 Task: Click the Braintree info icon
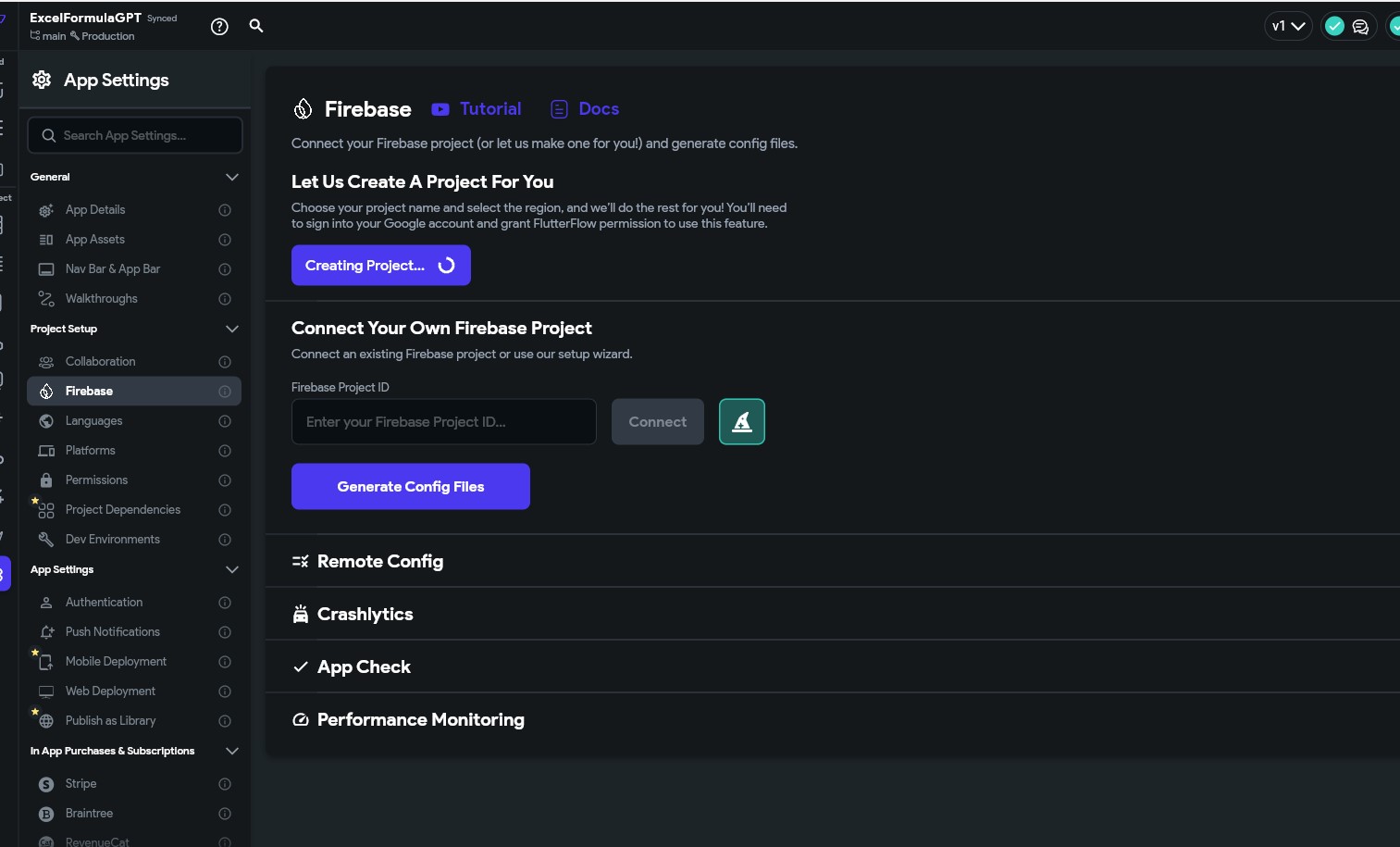225,814
